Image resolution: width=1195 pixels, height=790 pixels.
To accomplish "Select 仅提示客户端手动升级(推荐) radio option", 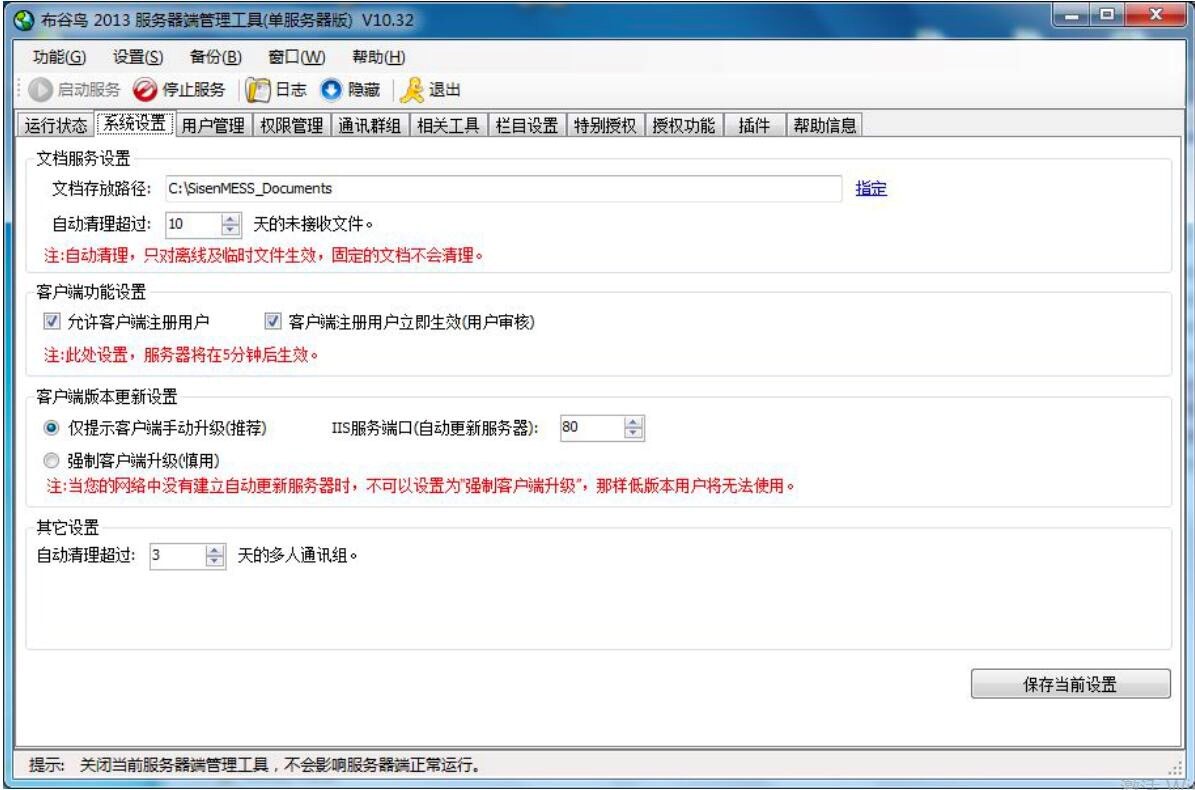I will point(51,428).
